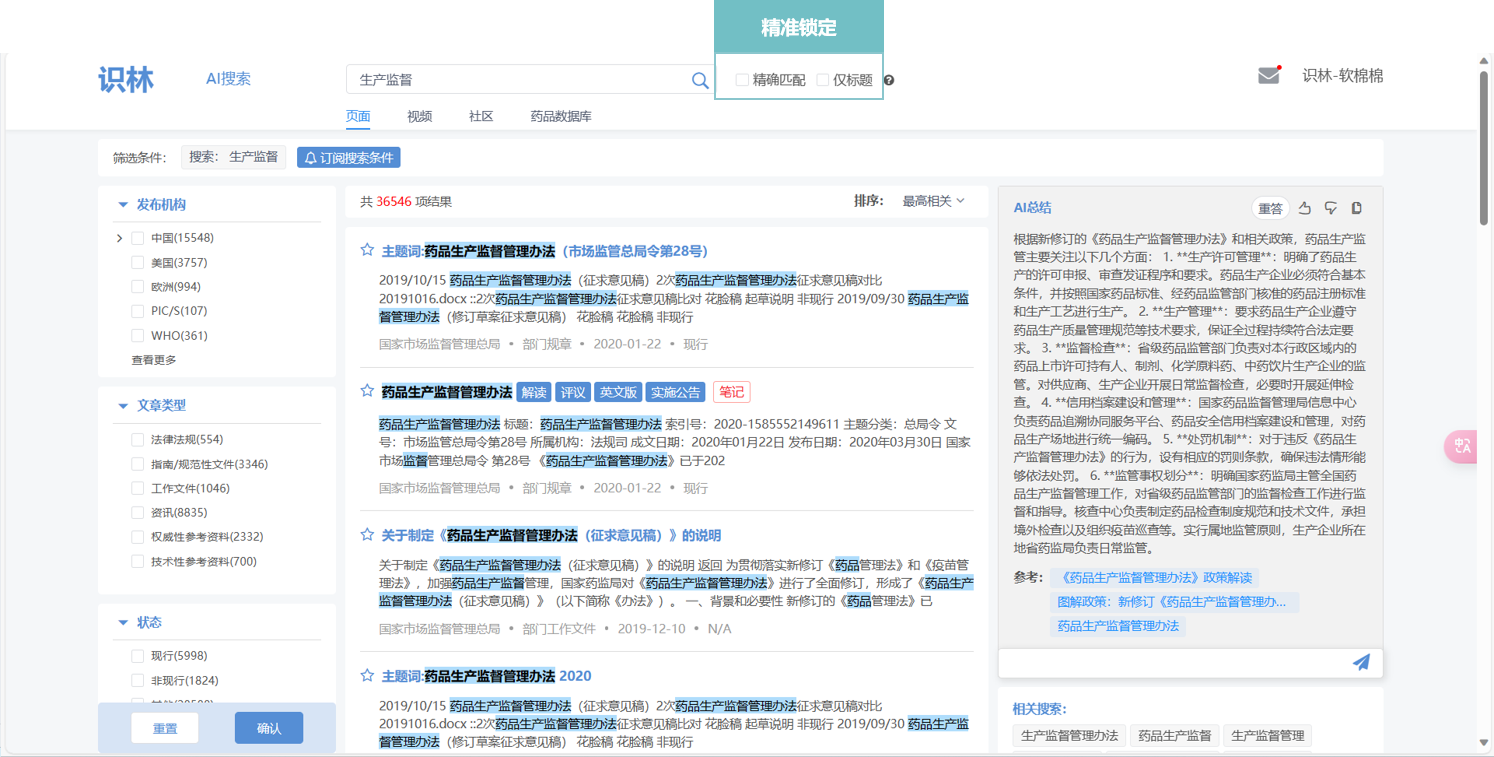The width and height of the screenshot is (1494, 757).
Task: Click the thumbs down icon in AI总结
Action: (x=1331, y=208)
